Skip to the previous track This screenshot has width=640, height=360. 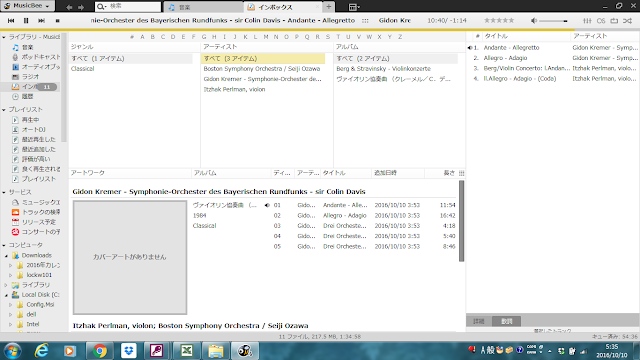click(11, 20)
